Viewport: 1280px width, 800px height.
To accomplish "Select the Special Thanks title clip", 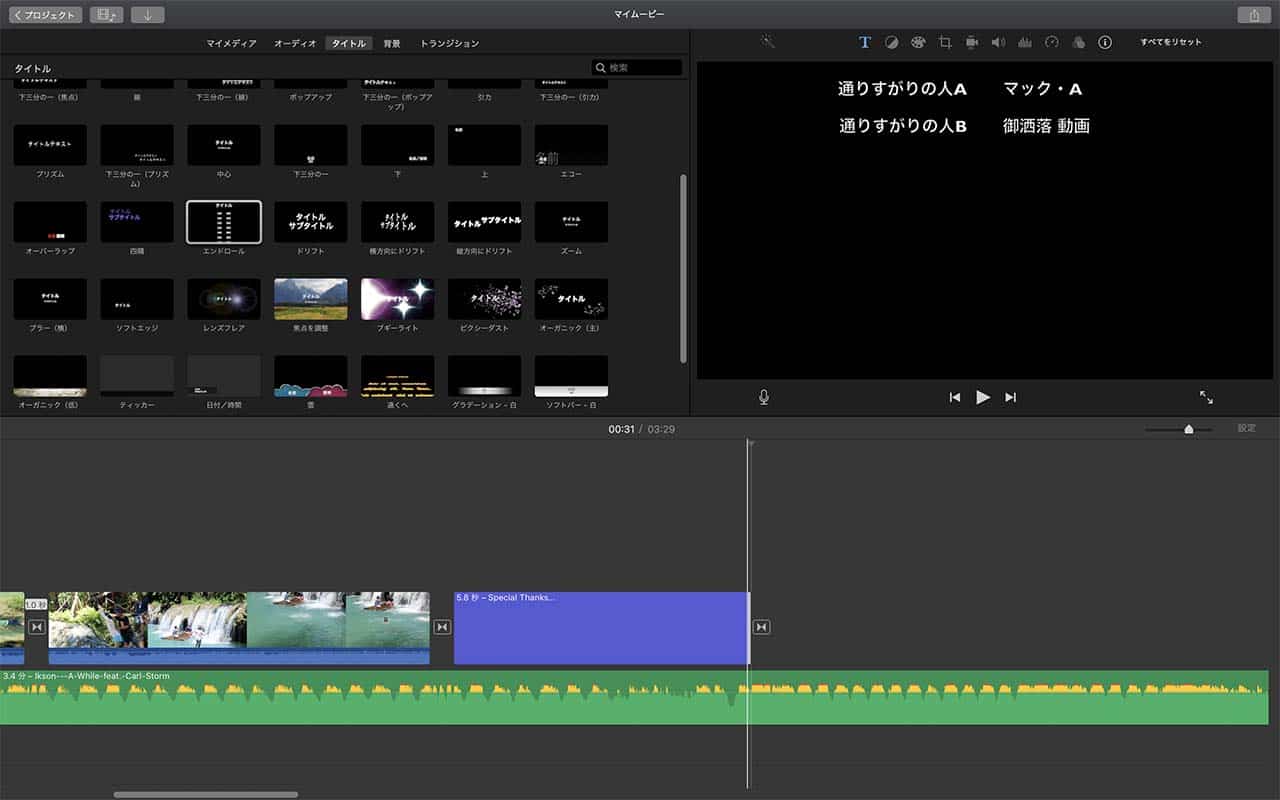I will [x=601, y=628].
